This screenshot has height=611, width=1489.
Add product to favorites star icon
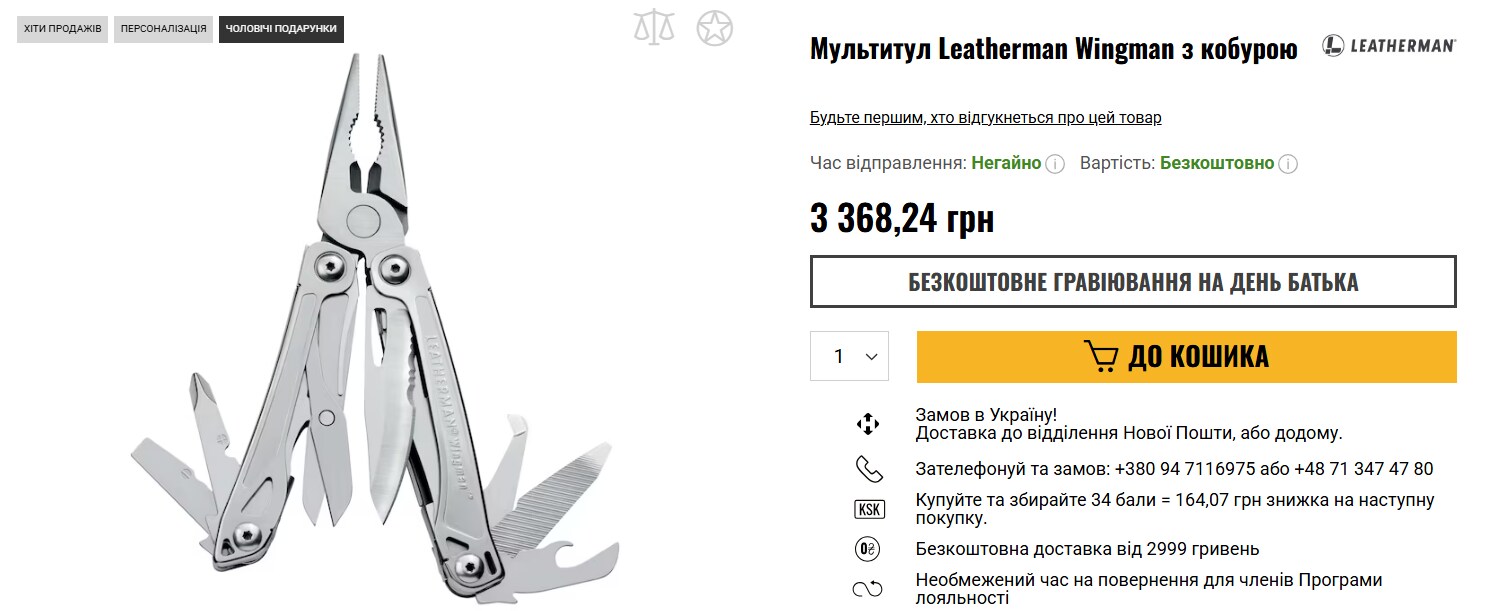tap(715, 27)
